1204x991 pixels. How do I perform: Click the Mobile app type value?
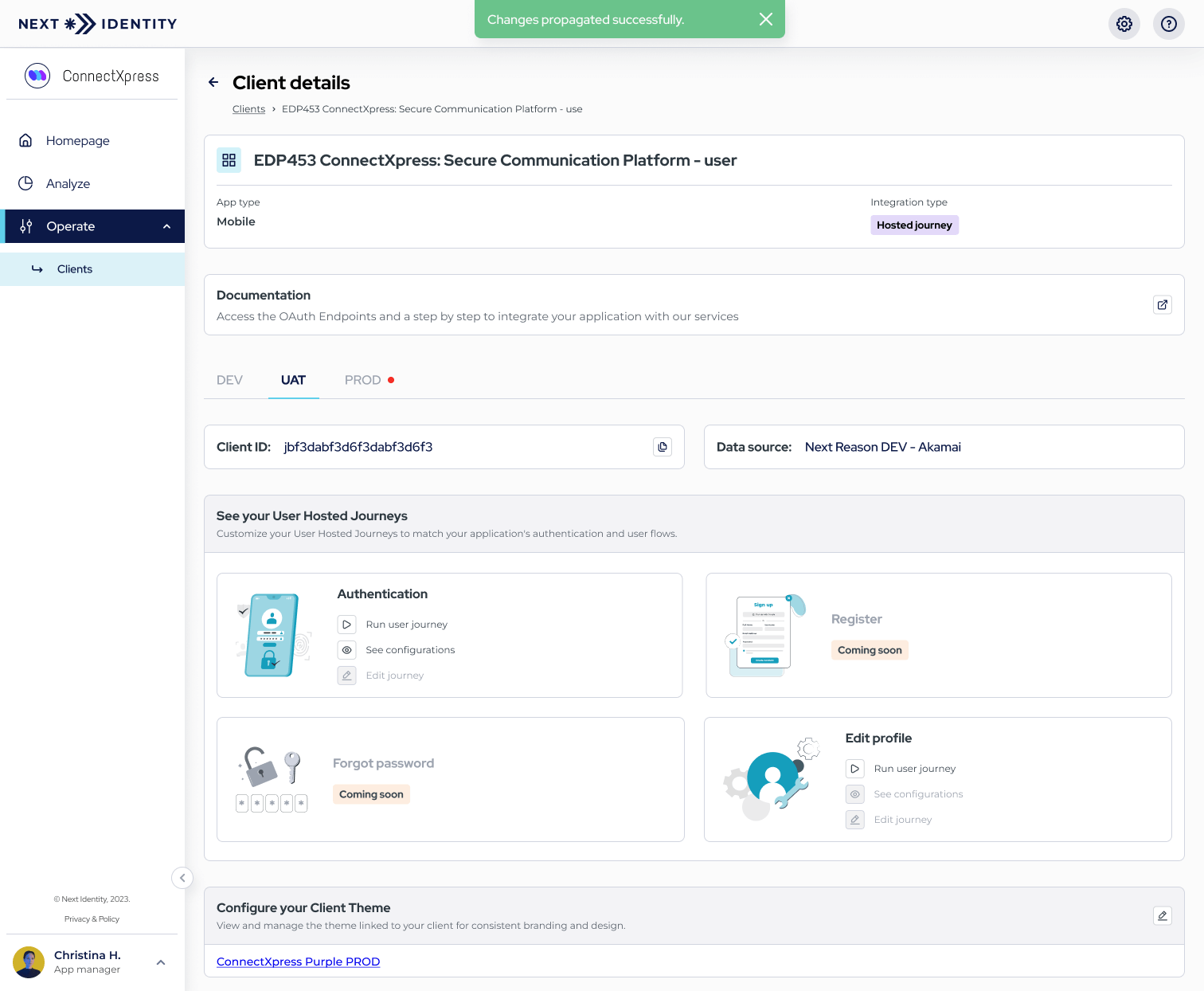click(236, 221)
